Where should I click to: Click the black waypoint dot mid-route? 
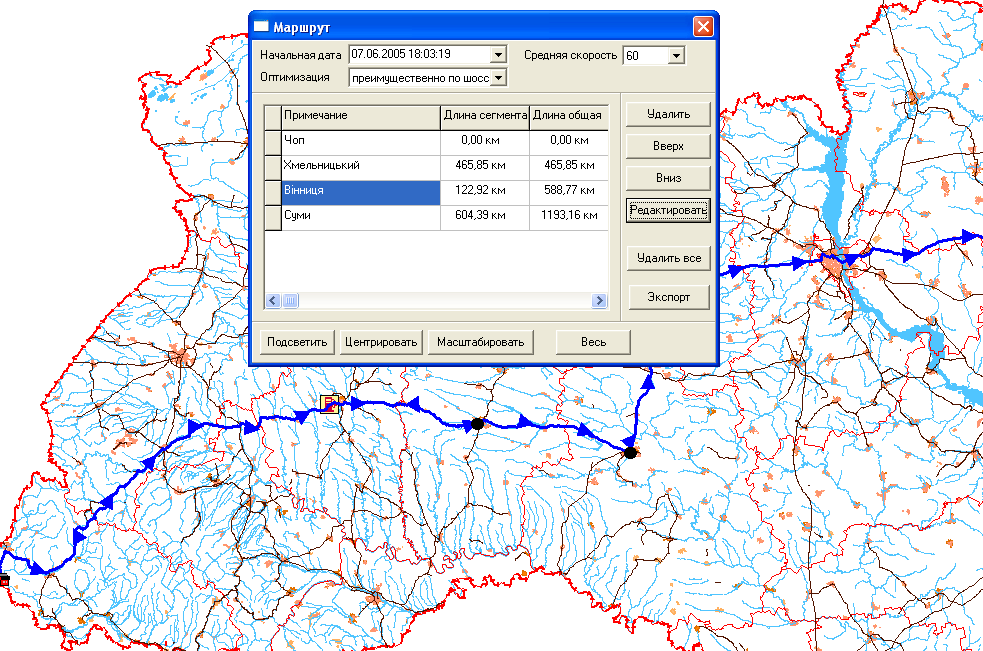click(x=477, y=425)
